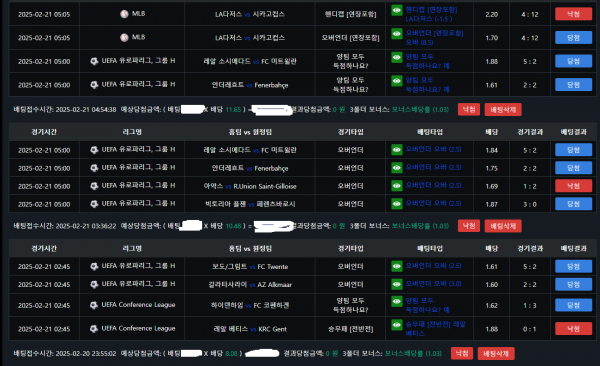Viewport: 600px width, 366px height.
Task: Click eye icon in 레알 소시에다드 오버언더 row
Action: (x=397, y=150)
